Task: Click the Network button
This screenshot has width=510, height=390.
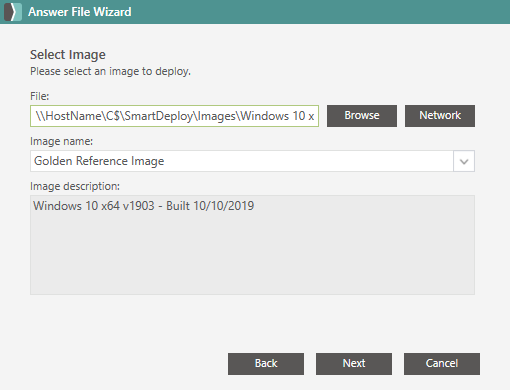Action: point(440,116)
